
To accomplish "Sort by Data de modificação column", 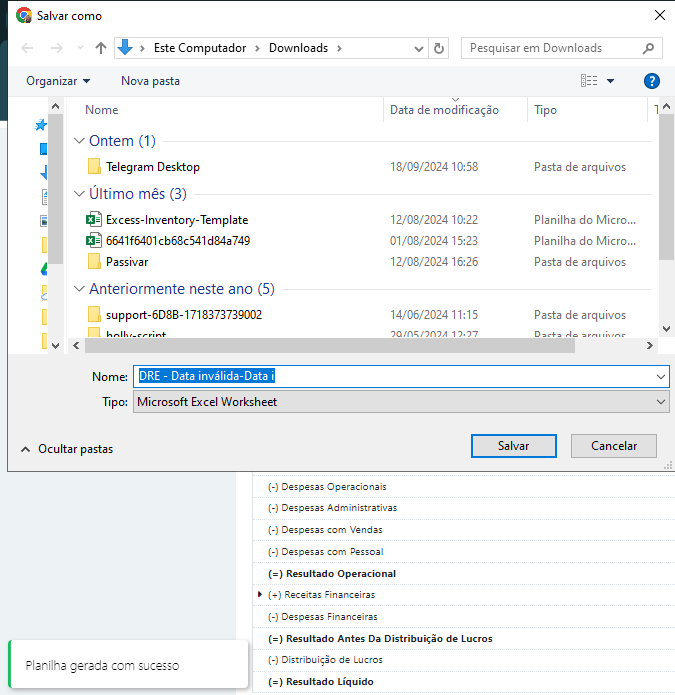I will tap(444, 110).
